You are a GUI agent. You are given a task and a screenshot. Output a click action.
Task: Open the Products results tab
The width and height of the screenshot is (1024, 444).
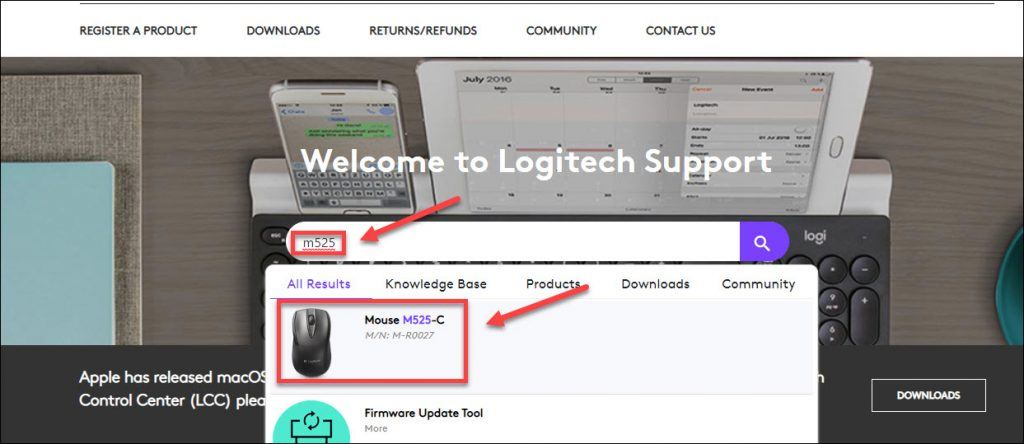pyautogui.click(x=553, y=284)
